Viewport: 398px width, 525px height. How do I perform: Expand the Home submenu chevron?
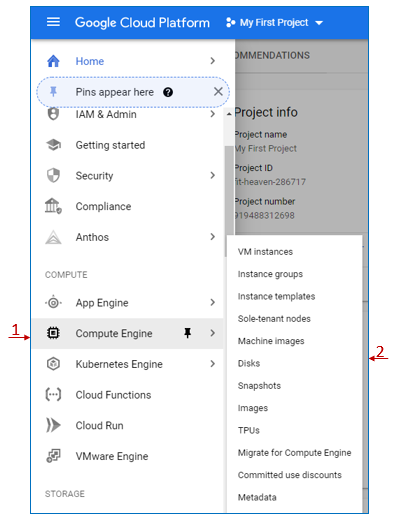[x=213, y=61]
